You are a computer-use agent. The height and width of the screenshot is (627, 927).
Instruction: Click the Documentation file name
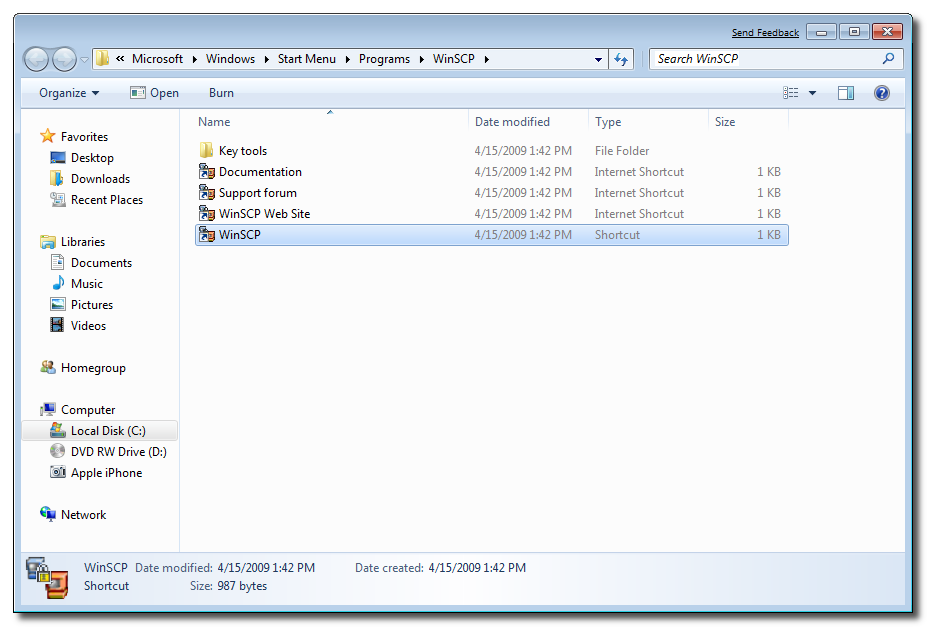(260, 172)
